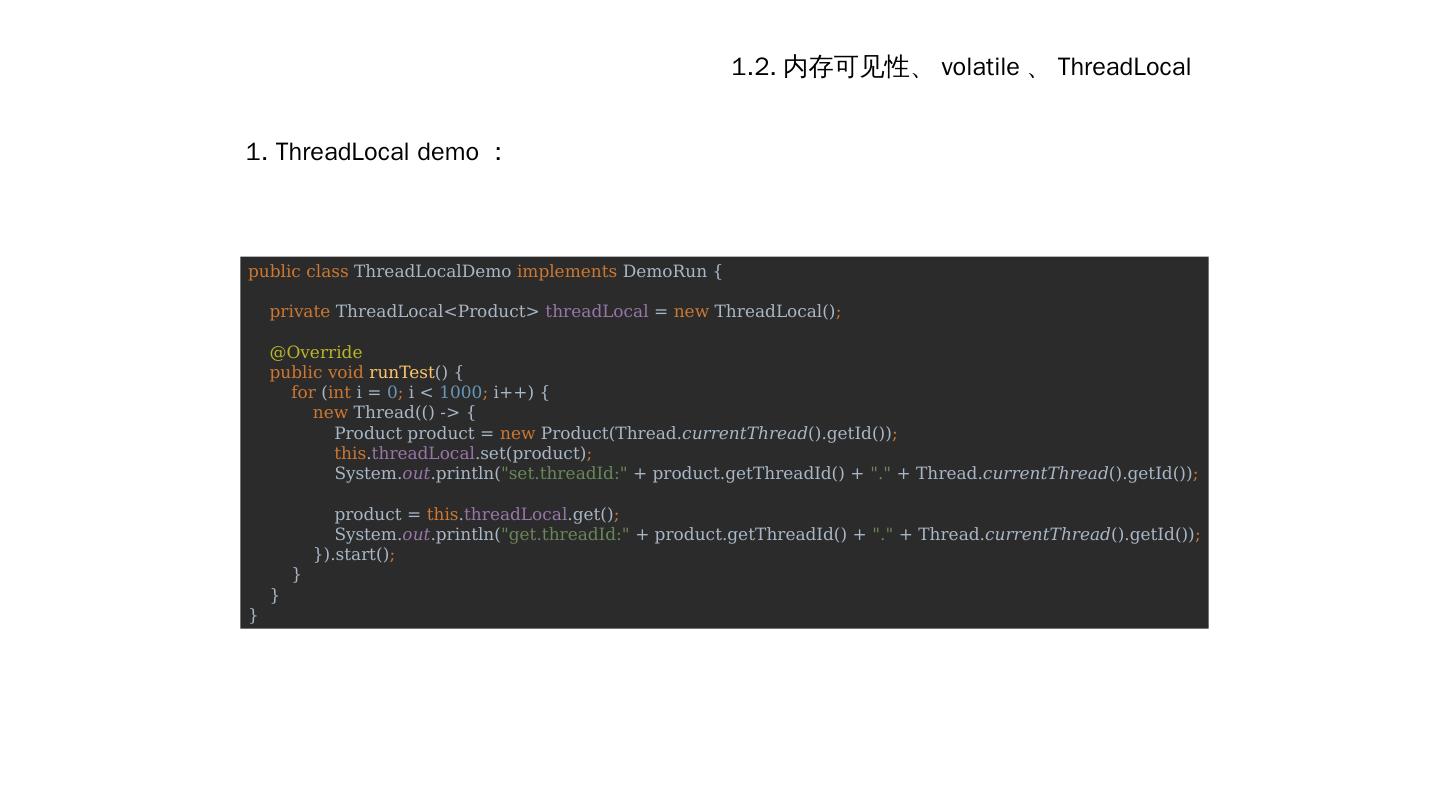This screenshot has width=1440, height=810.
Task: Click the number 1000 in the for loop
Action: (x=460, y=393)
